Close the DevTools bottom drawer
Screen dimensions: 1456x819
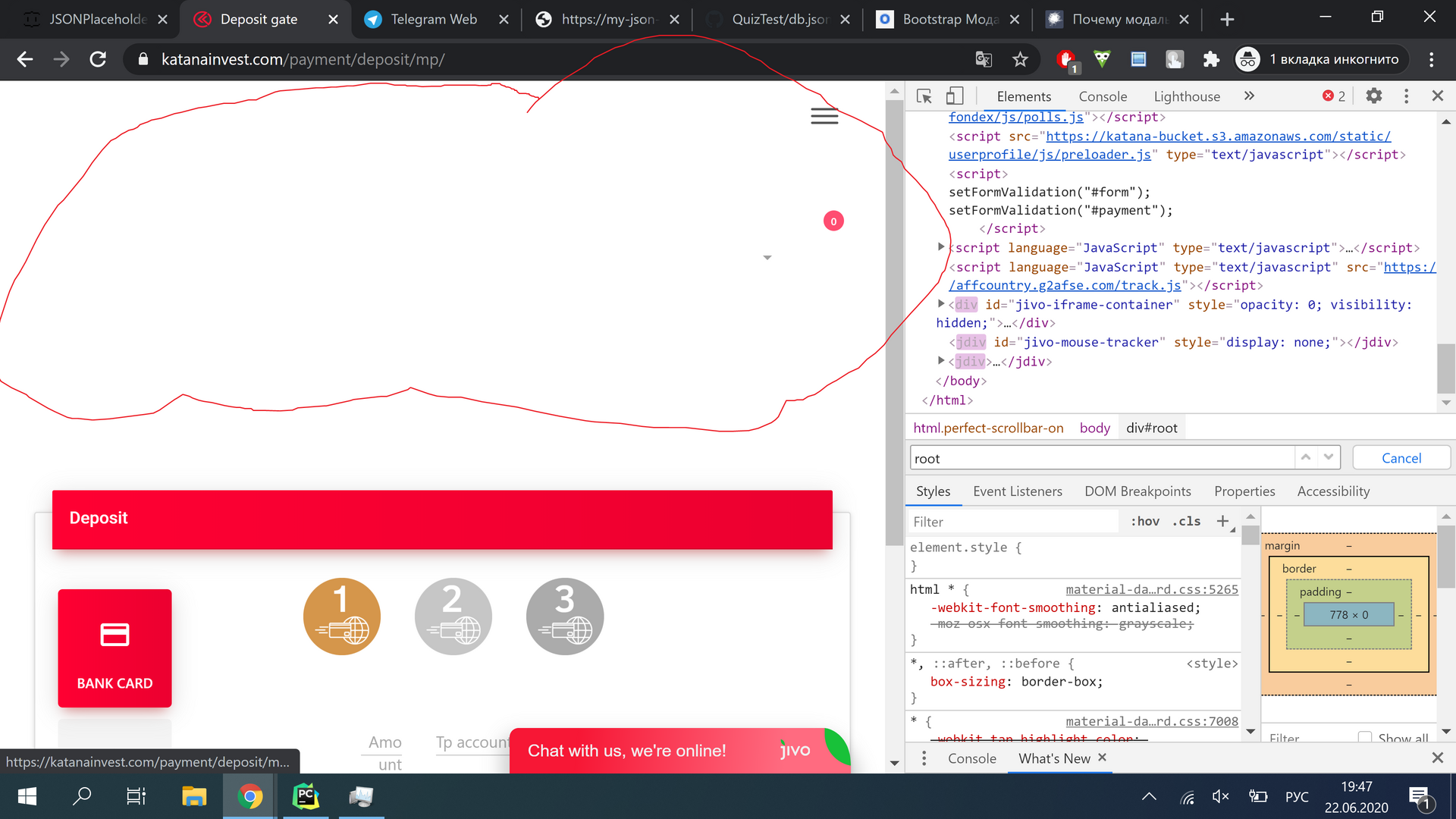1437,758
